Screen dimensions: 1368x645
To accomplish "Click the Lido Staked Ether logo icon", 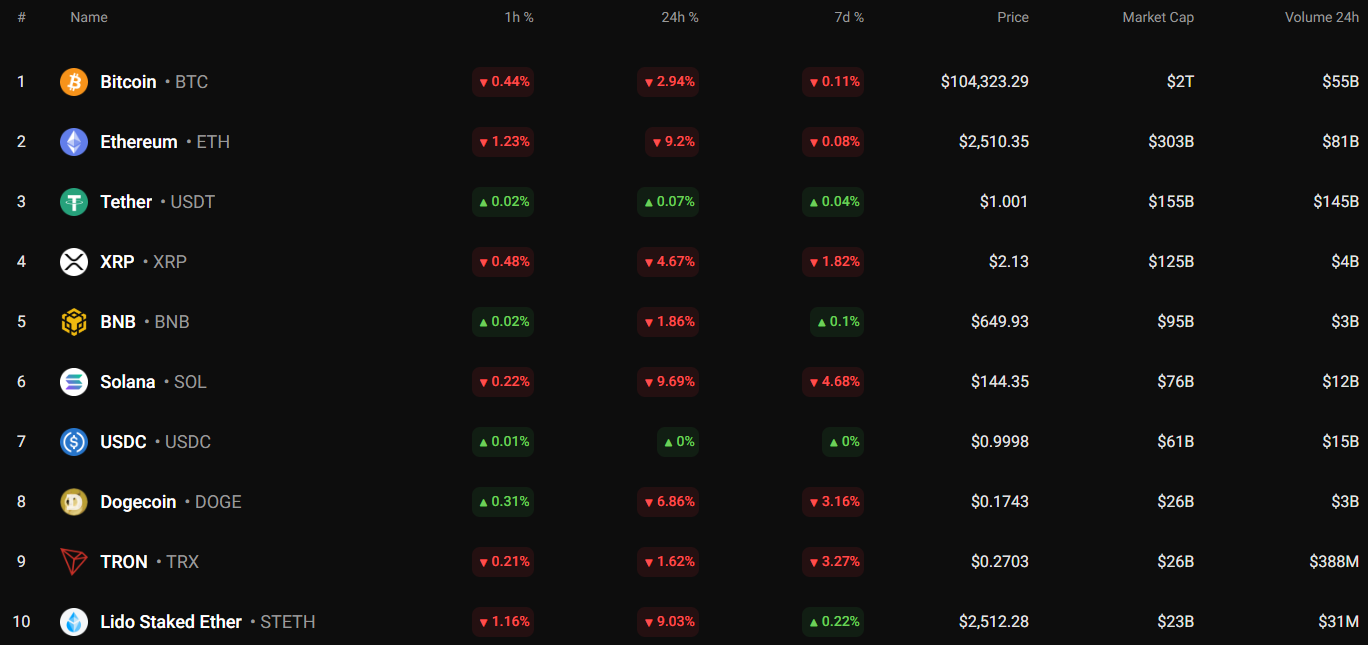I will pyautogui.click(x=74, y=622).
